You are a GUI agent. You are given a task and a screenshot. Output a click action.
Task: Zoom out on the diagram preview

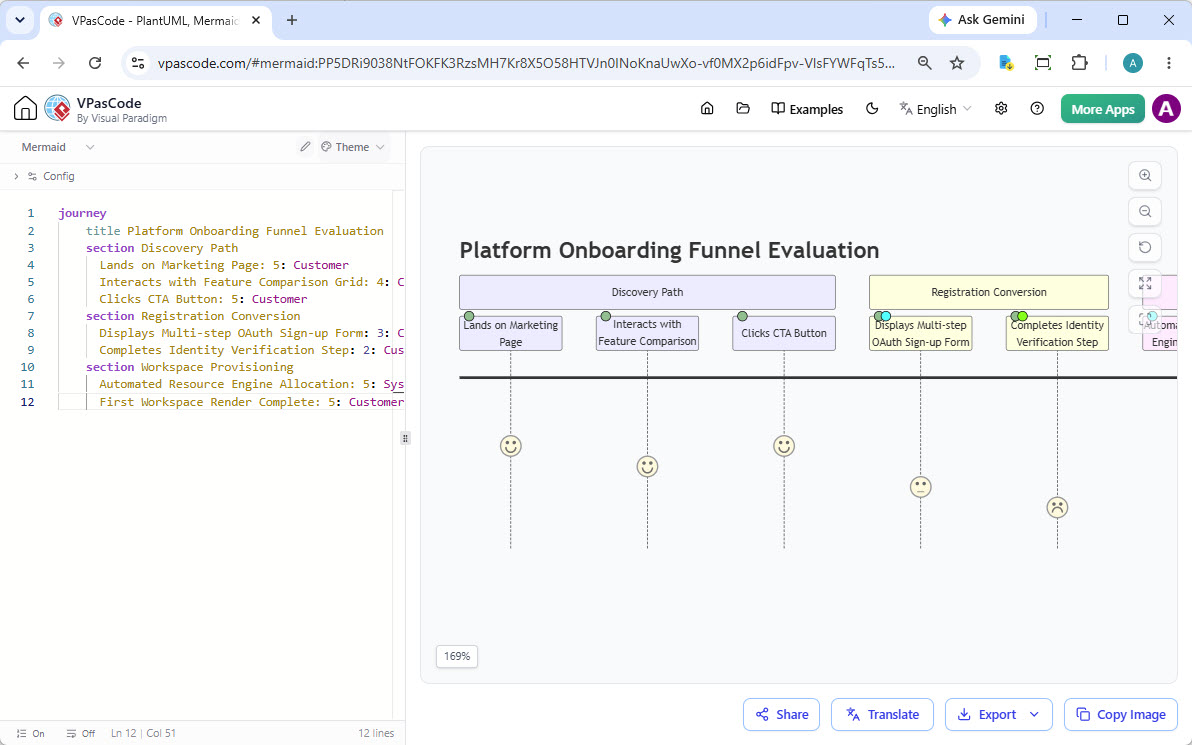tap(1145, 211)
